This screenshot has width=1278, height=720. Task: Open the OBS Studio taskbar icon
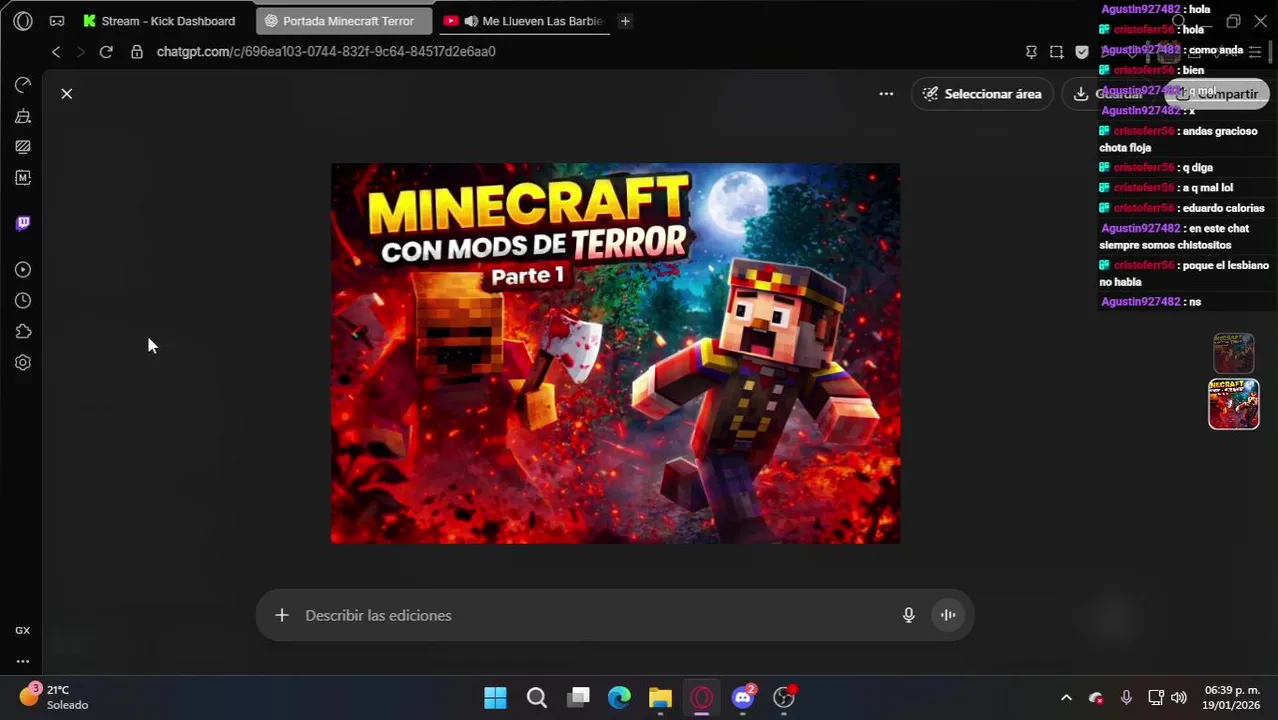(x=785, y=698)
